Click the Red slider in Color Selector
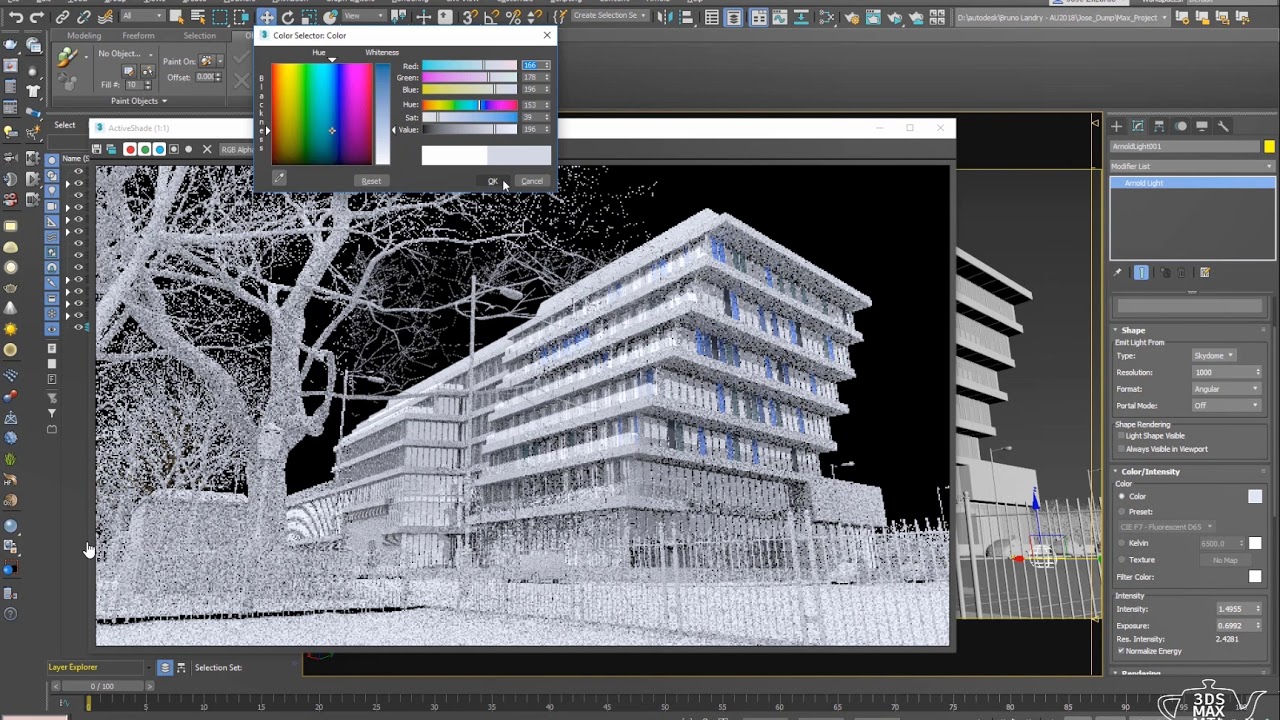 coord(469,66)
